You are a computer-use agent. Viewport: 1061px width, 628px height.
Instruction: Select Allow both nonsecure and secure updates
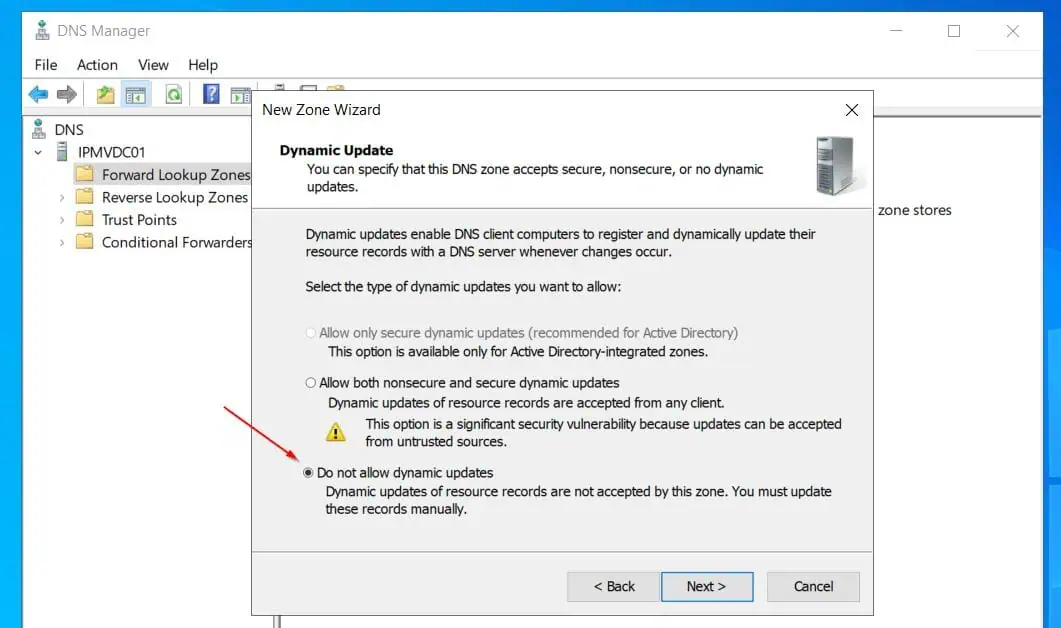tap(311, 383)
